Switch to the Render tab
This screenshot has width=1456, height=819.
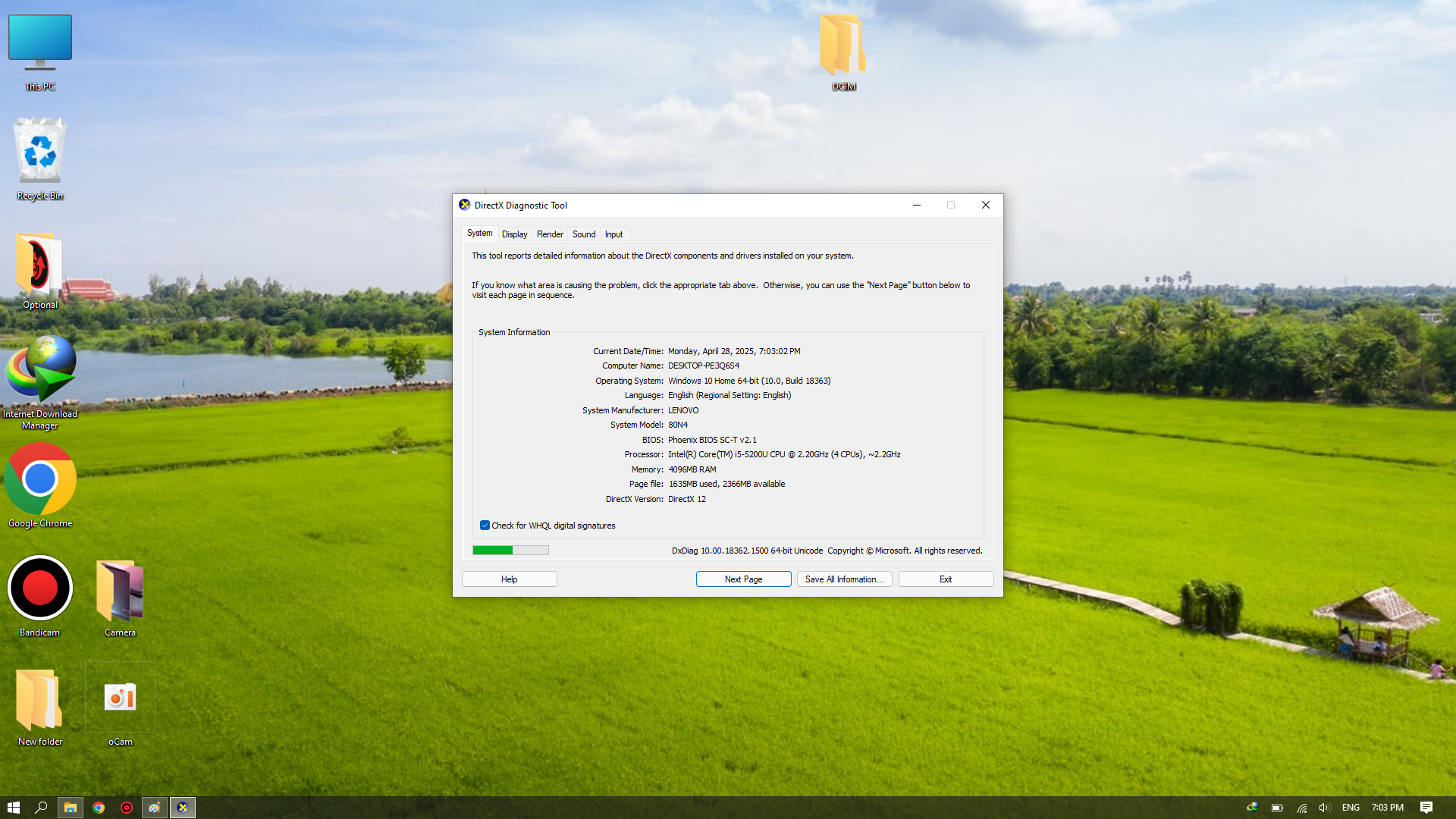[550, 234]
